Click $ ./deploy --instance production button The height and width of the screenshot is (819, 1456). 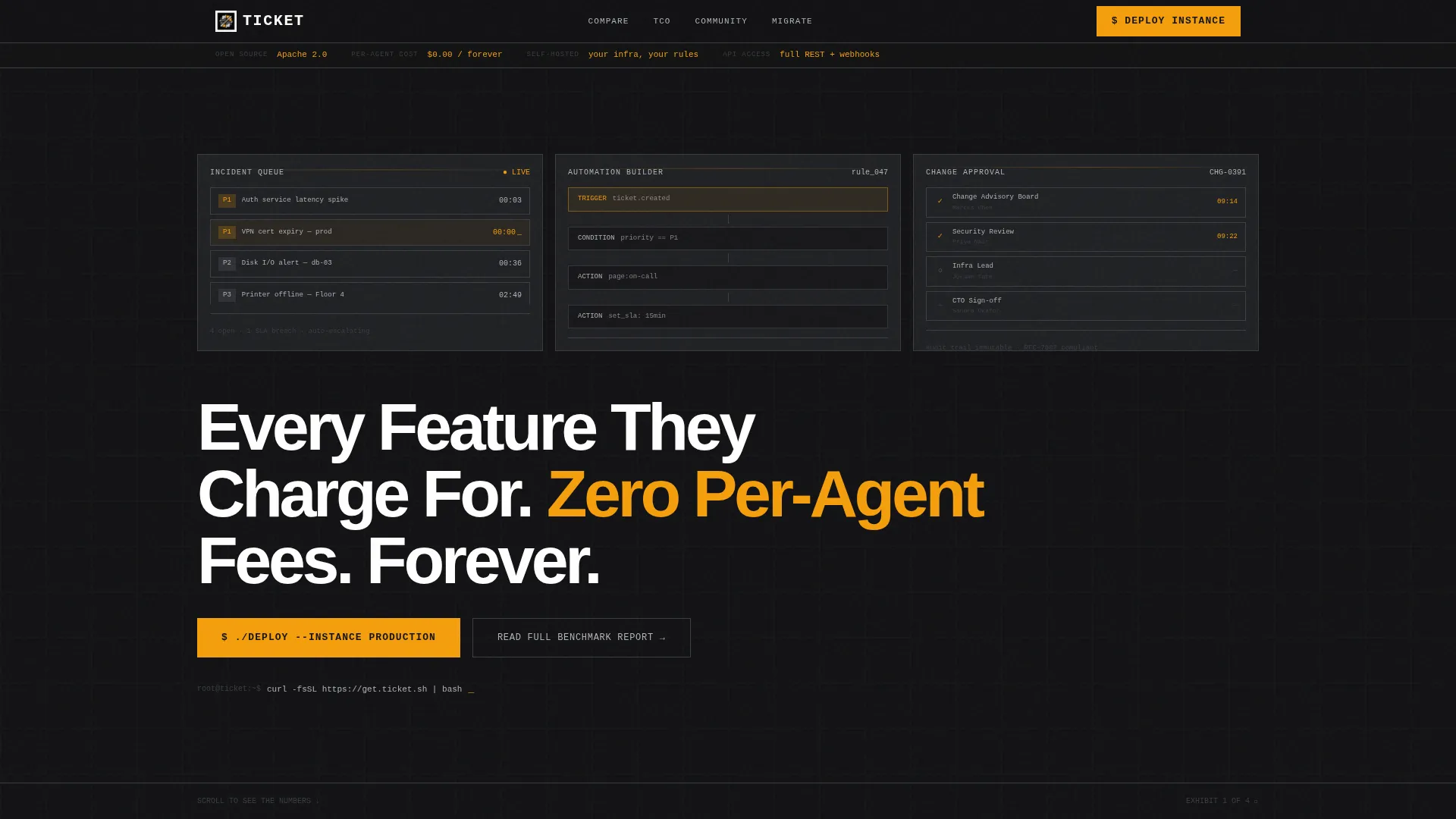coord(328,638)
